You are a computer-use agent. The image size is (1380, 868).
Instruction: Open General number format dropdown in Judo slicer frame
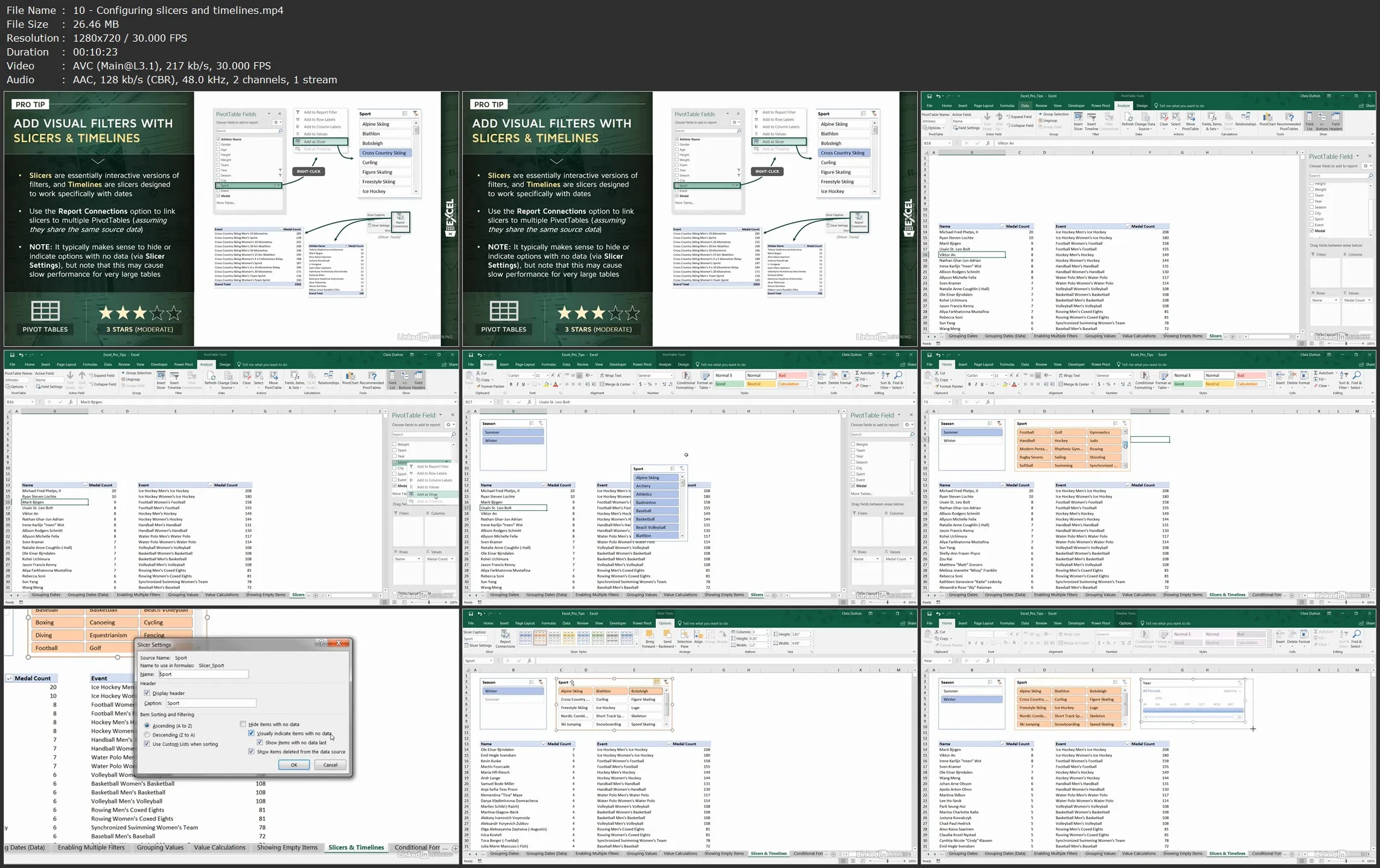coord(1130,375)
